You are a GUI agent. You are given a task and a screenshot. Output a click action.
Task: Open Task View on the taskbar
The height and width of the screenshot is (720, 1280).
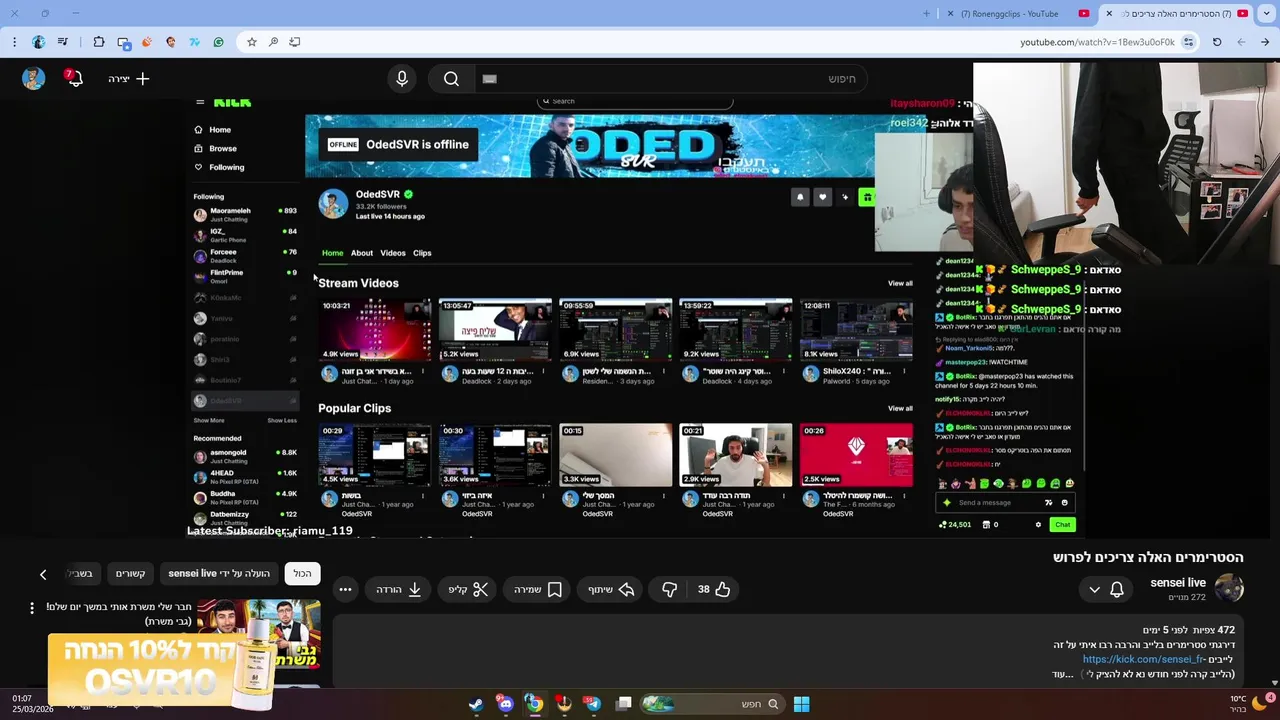623,704
